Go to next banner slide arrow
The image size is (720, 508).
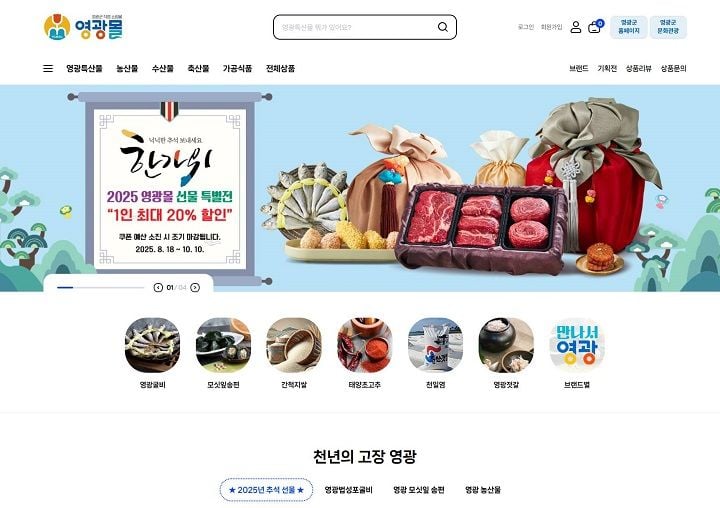point(195,288)
